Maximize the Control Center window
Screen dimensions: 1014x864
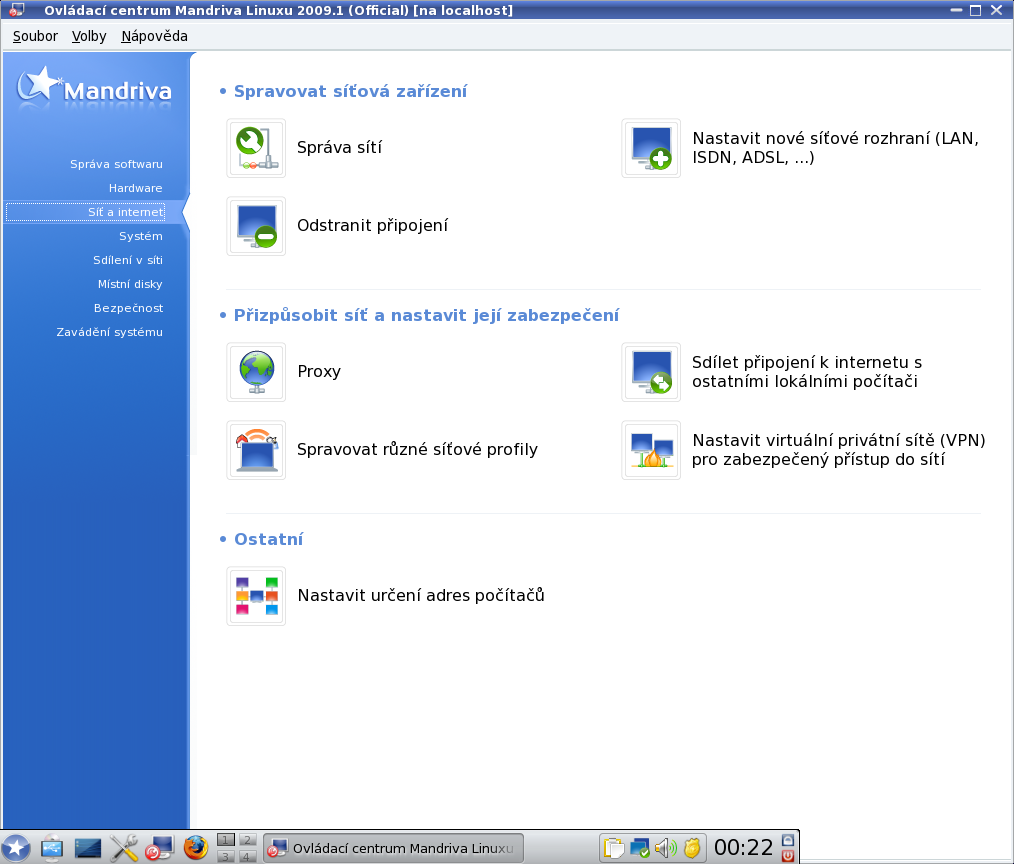[x=976, y=10]
